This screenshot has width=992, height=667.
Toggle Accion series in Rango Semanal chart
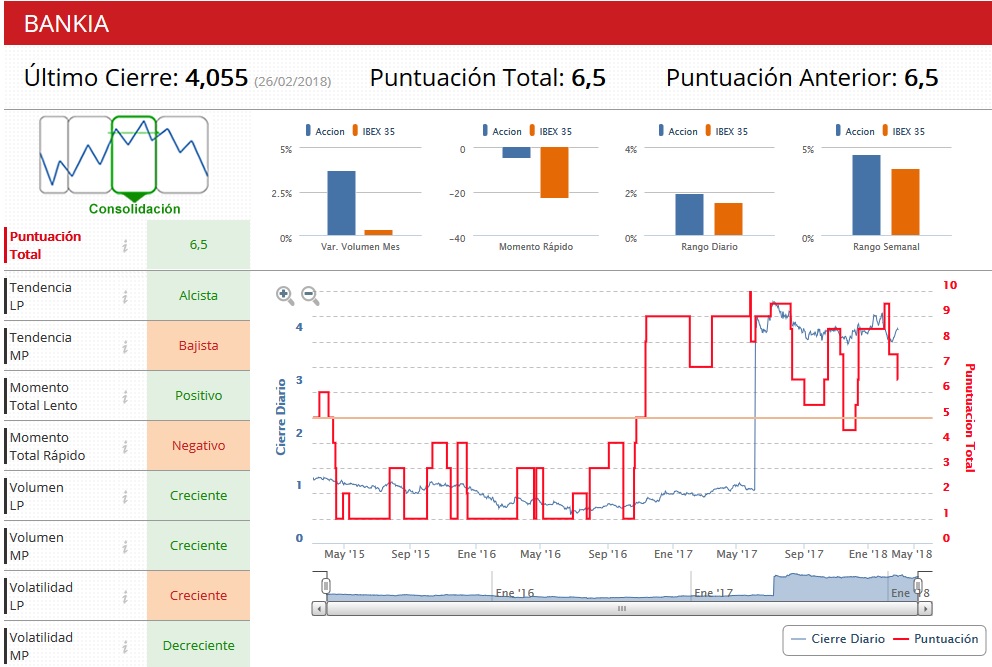(855, 131)
